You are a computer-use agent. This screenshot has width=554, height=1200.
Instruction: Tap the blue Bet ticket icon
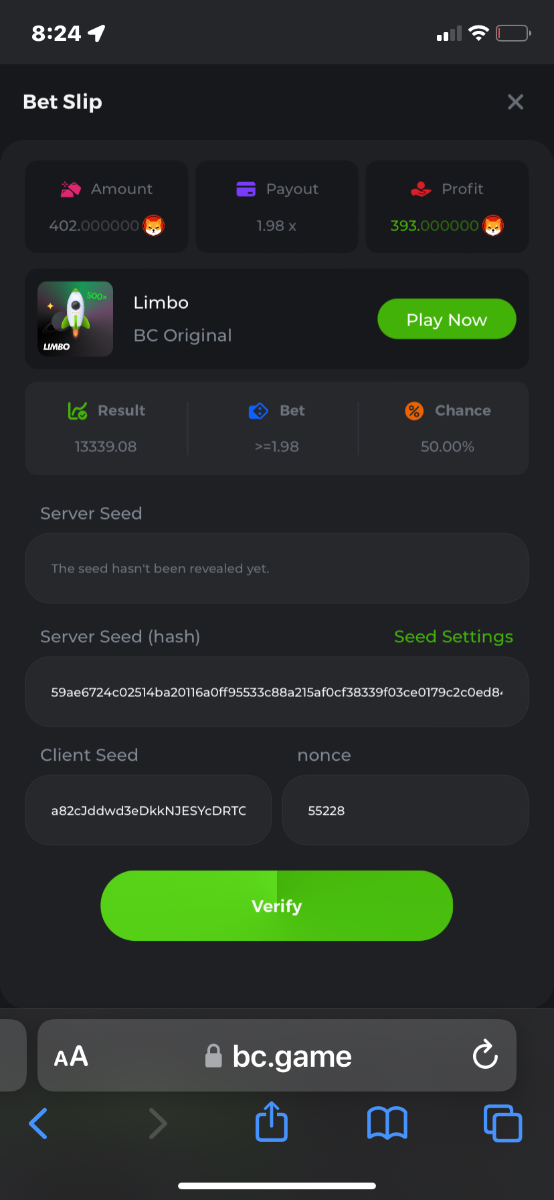259,411
